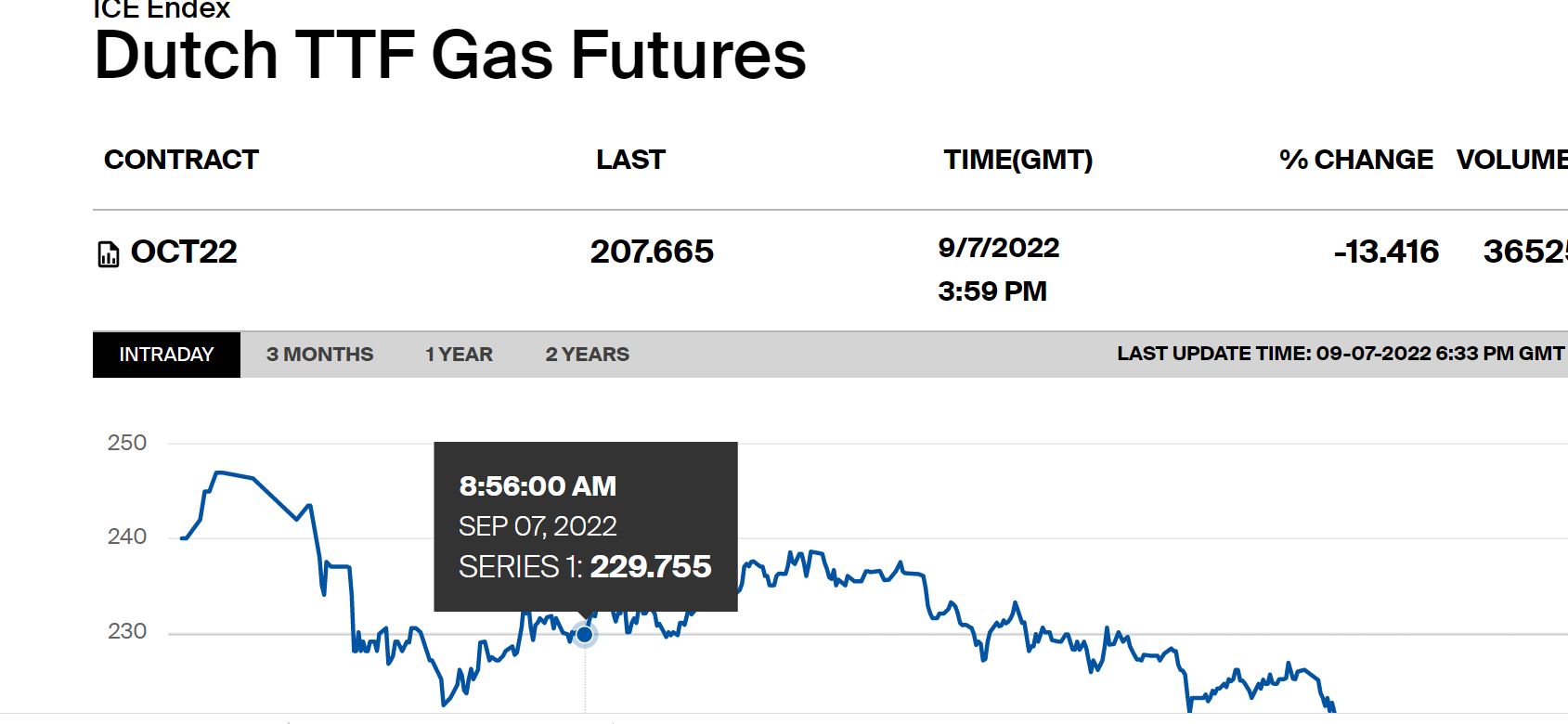Click the 250 y-axis label
The height and width of the screenshot is (724, 1568).
127,443
